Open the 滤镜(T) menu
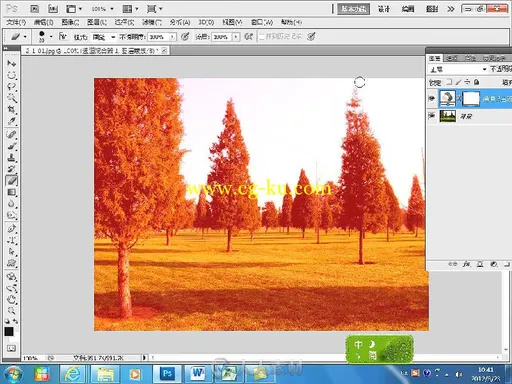 pyautogui.click(x=151, y=22)
